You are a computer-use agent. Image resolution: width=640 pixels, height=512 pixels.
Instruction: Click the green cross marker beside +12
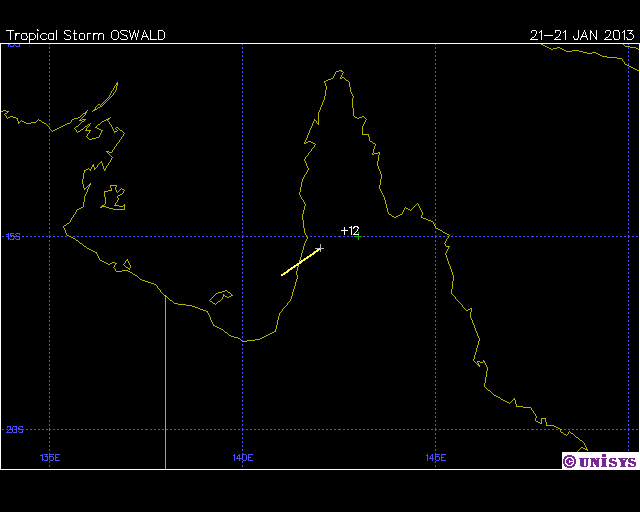(x=357, y=236)
